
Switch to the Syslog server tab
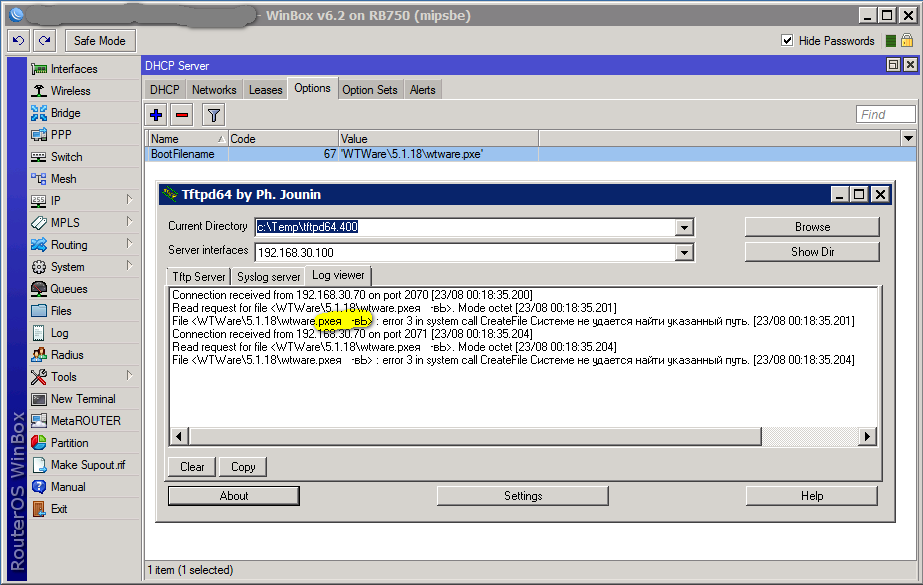[268, 276]
